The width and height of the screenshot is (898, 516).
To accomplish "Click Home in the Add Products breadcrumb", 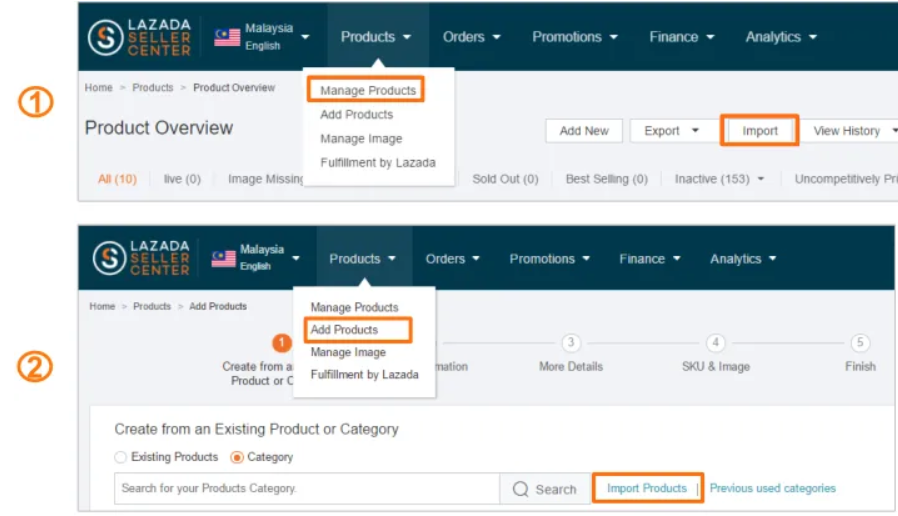I will 102,306.
